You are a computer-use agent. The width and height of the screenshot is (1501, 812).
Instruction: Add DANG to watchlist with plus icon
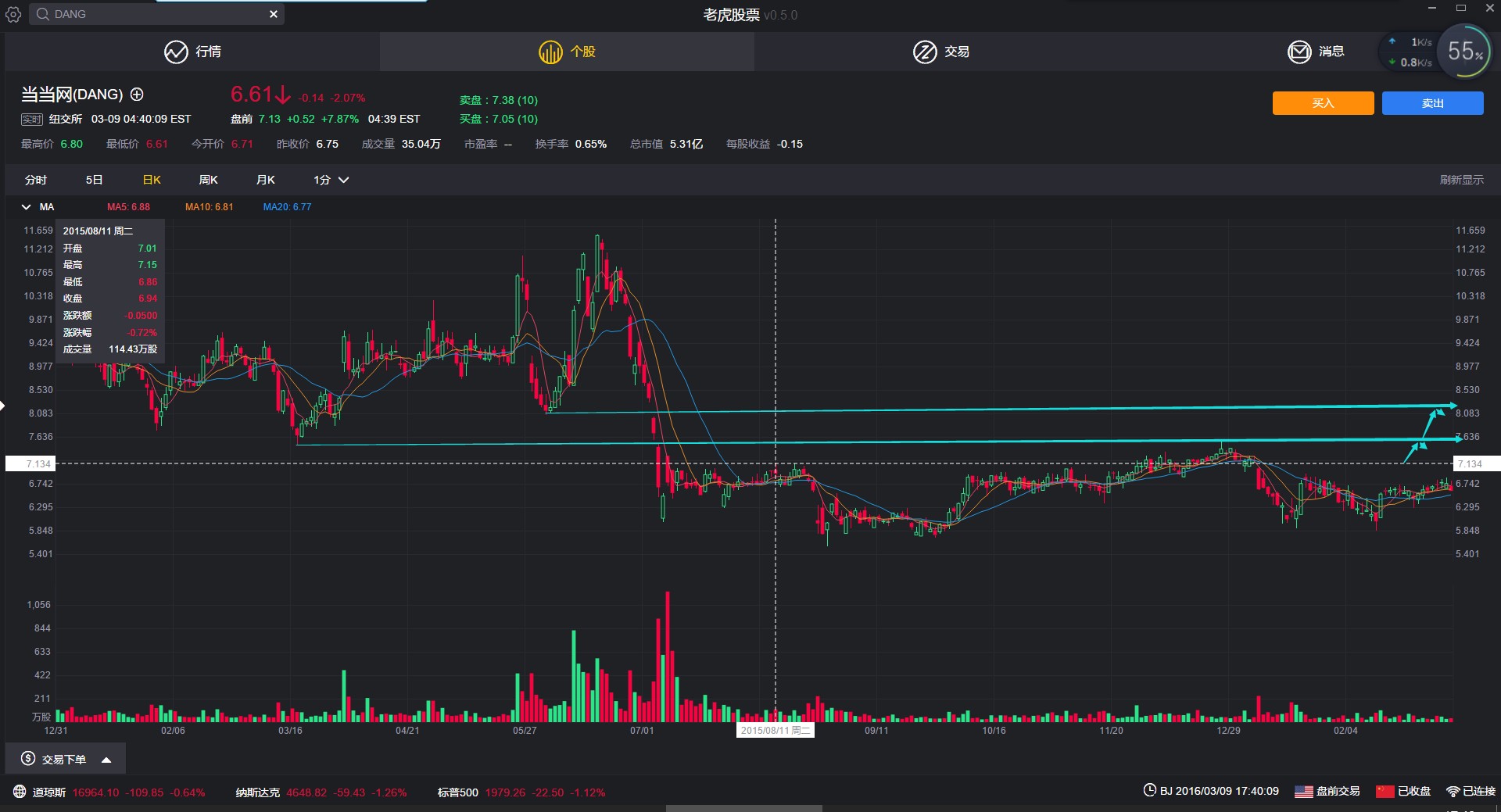[137, 95]
